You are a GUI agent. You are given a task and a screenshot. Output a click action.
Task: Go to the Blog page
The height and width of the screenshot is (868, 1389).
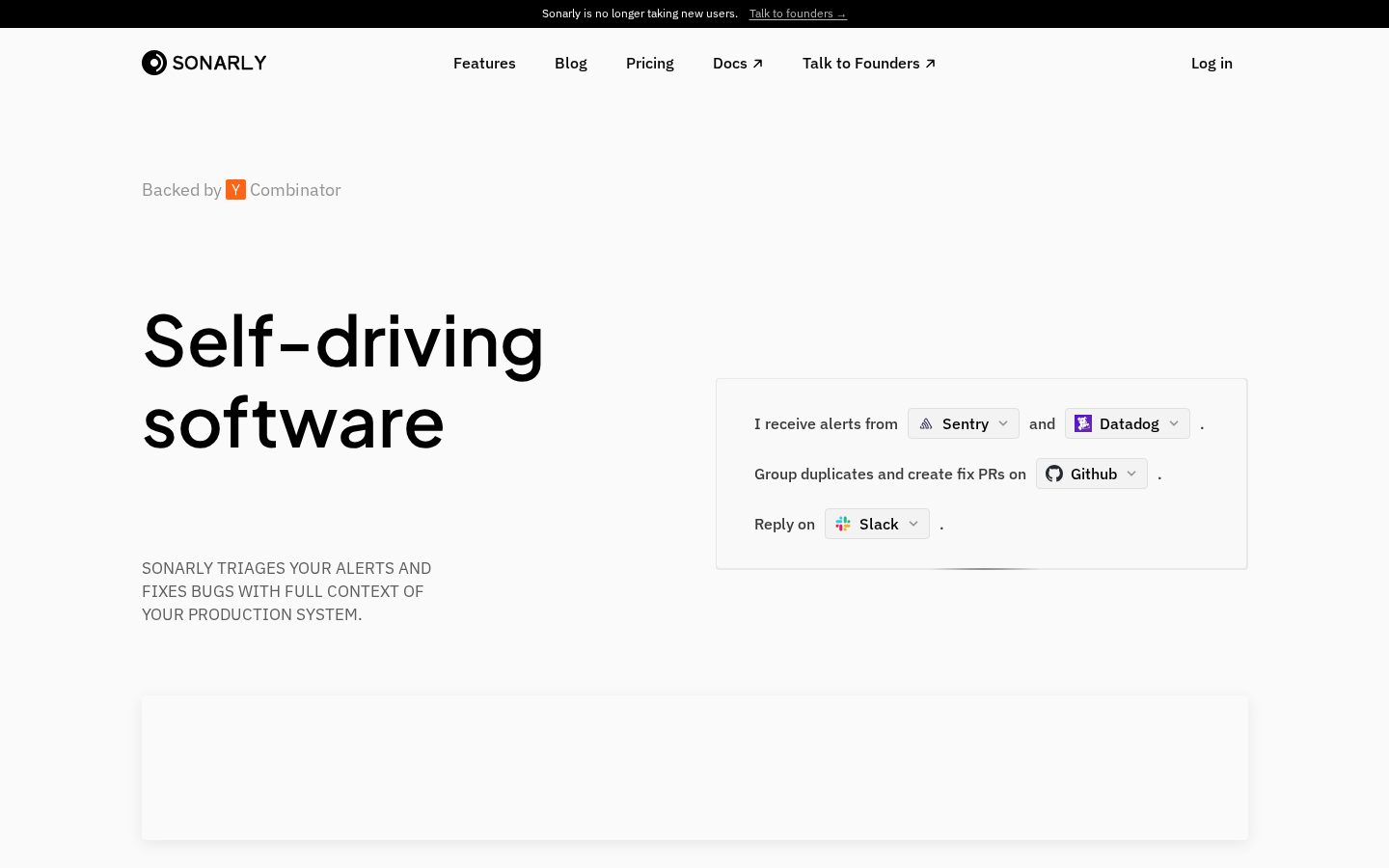click(x=571, y=64)
